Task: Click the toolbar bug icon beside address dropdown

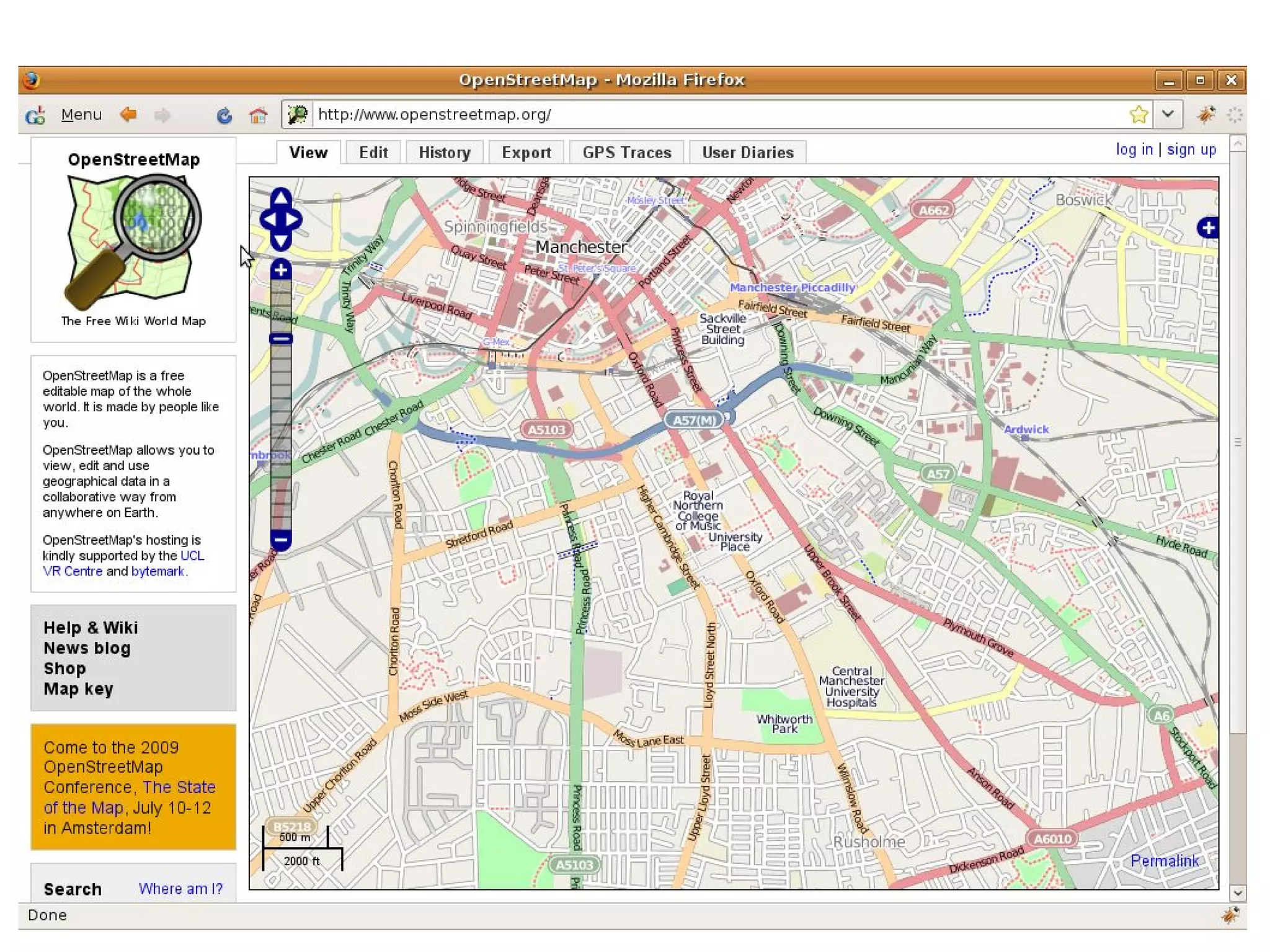Action: (x=1206, y=115)
